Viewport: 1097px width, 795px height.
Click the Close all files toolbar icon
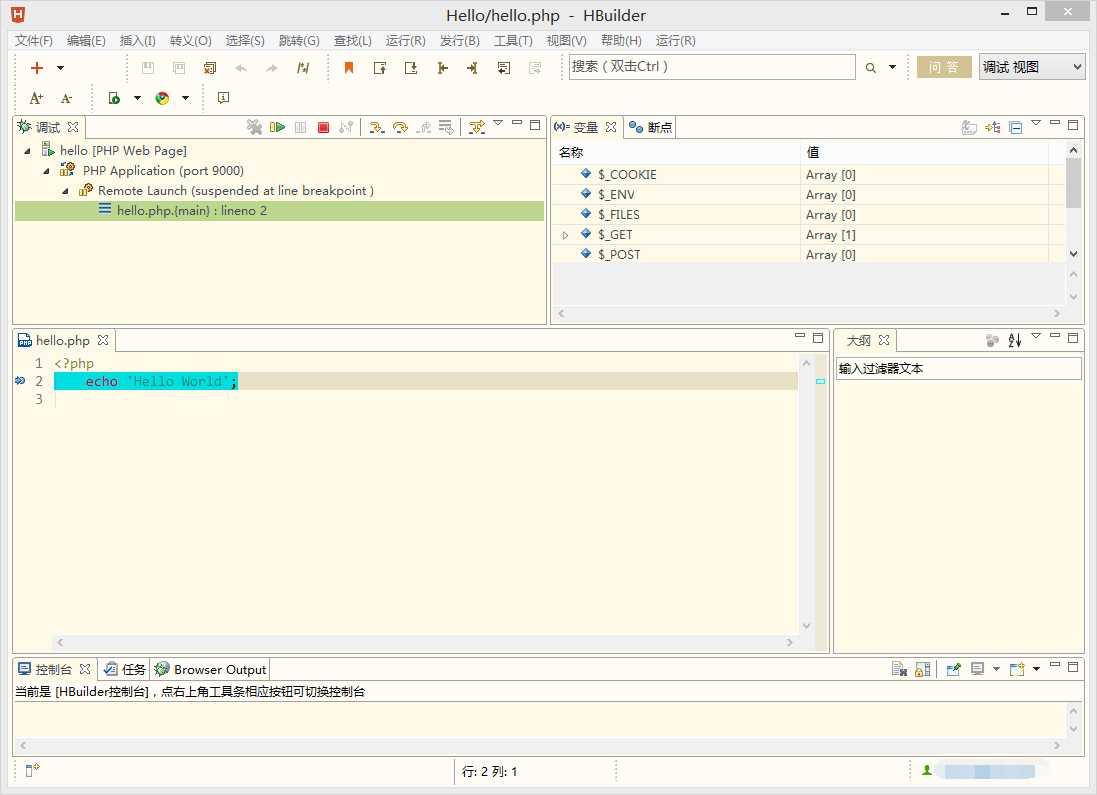(x=209, y=68)
